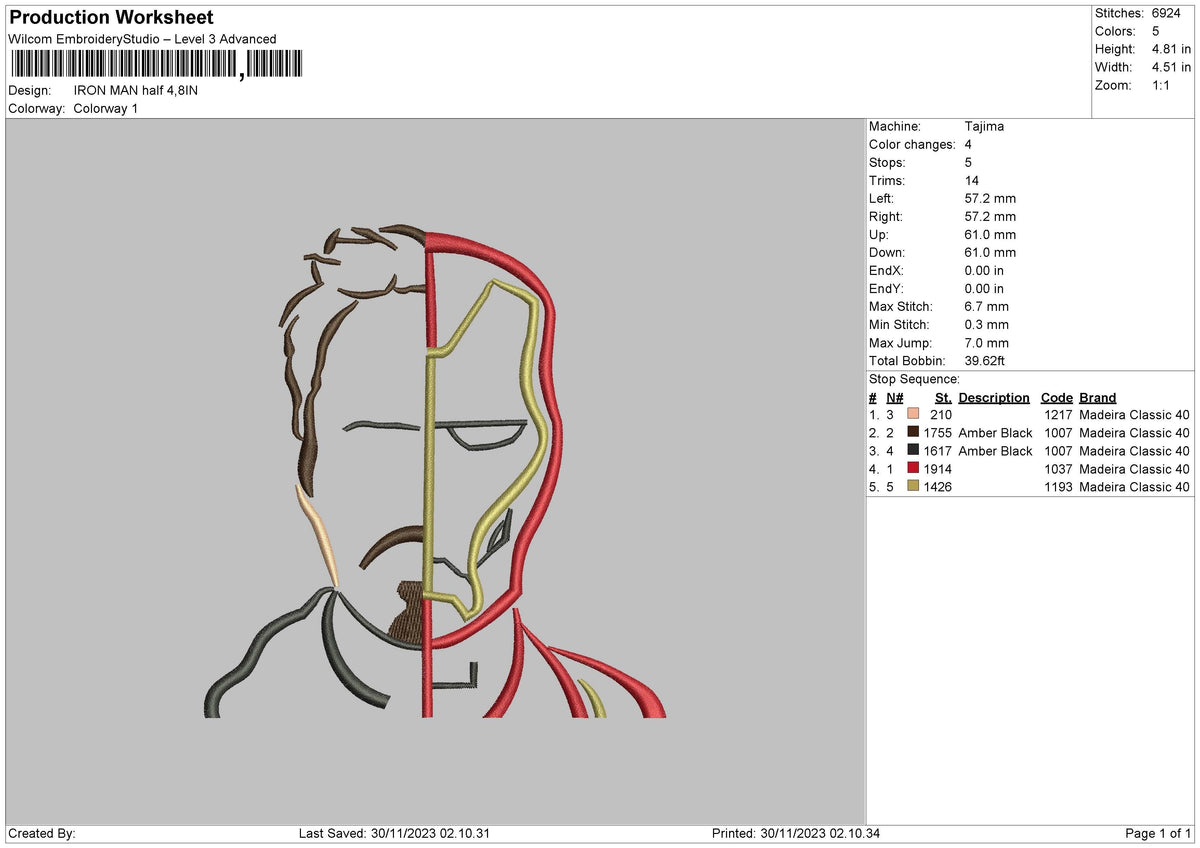Click the 'Code' column header
1200x848 pixels.
pos(1056,398)
